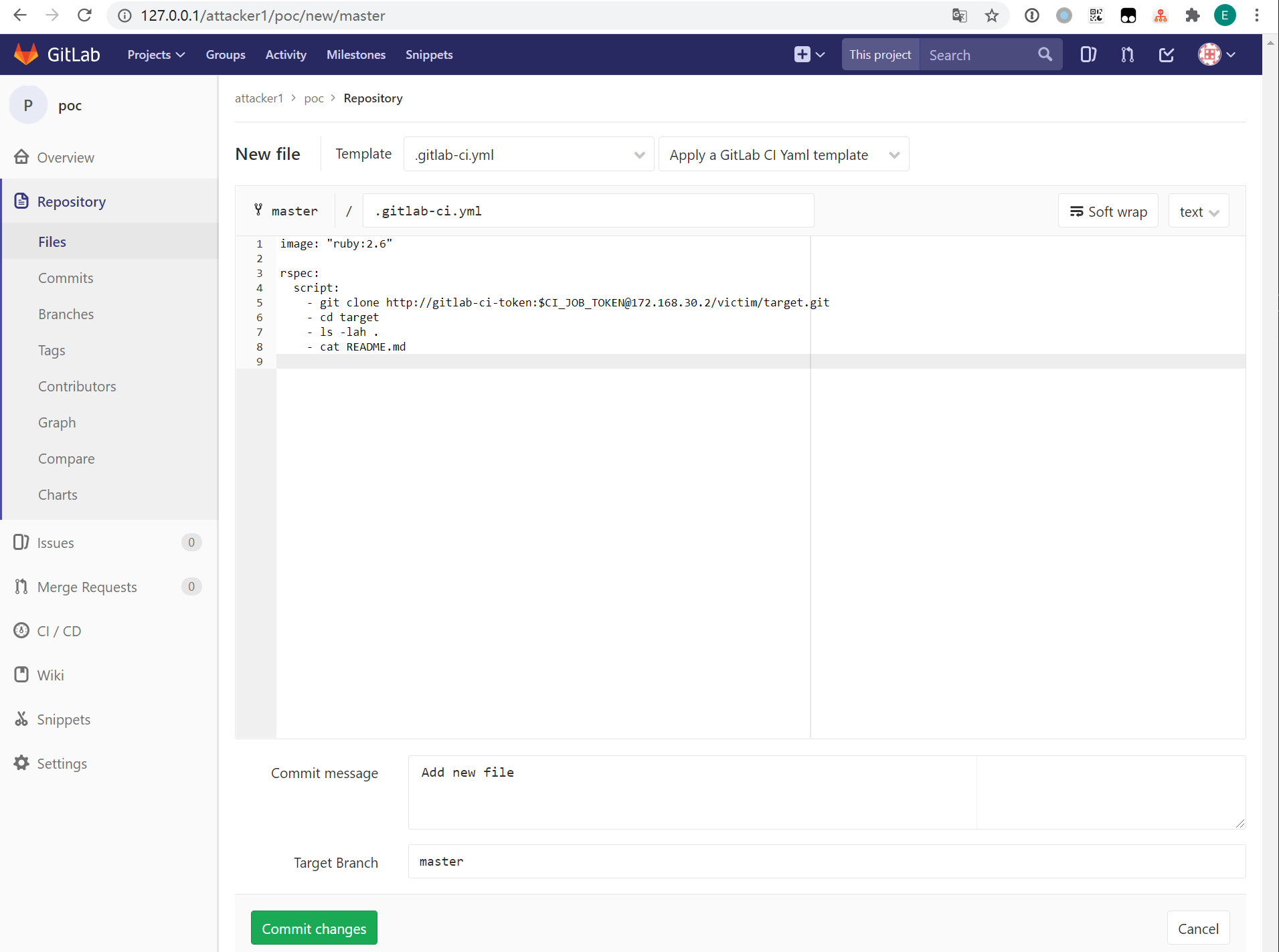Open the browser translate icon
The width and height of the screenshot is (1279, 952).
coord(959,15)
